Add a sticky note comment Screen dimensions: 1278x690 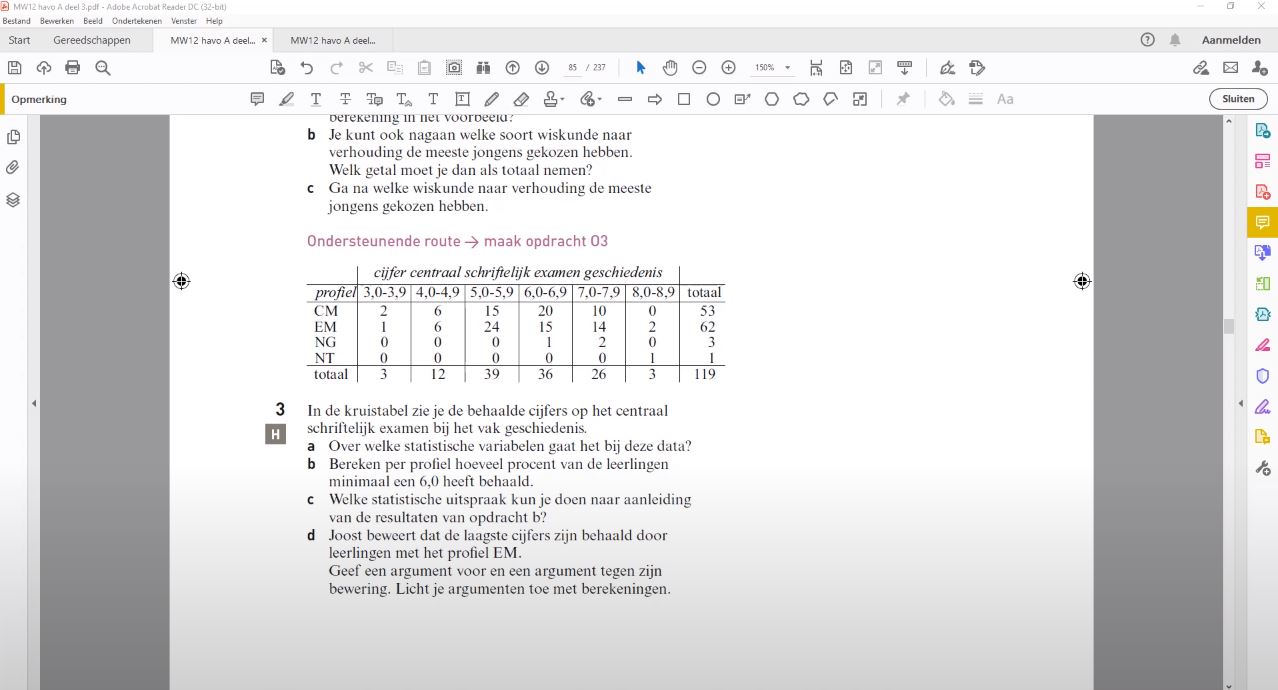pos(257,99)
